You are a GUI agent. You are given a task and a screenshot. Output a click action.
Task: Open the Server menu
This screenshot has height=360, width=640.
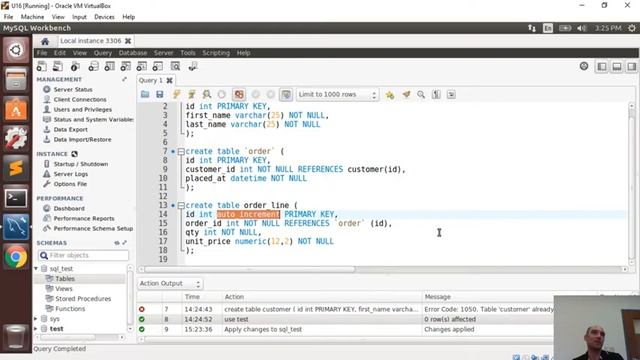coord(163,53)
